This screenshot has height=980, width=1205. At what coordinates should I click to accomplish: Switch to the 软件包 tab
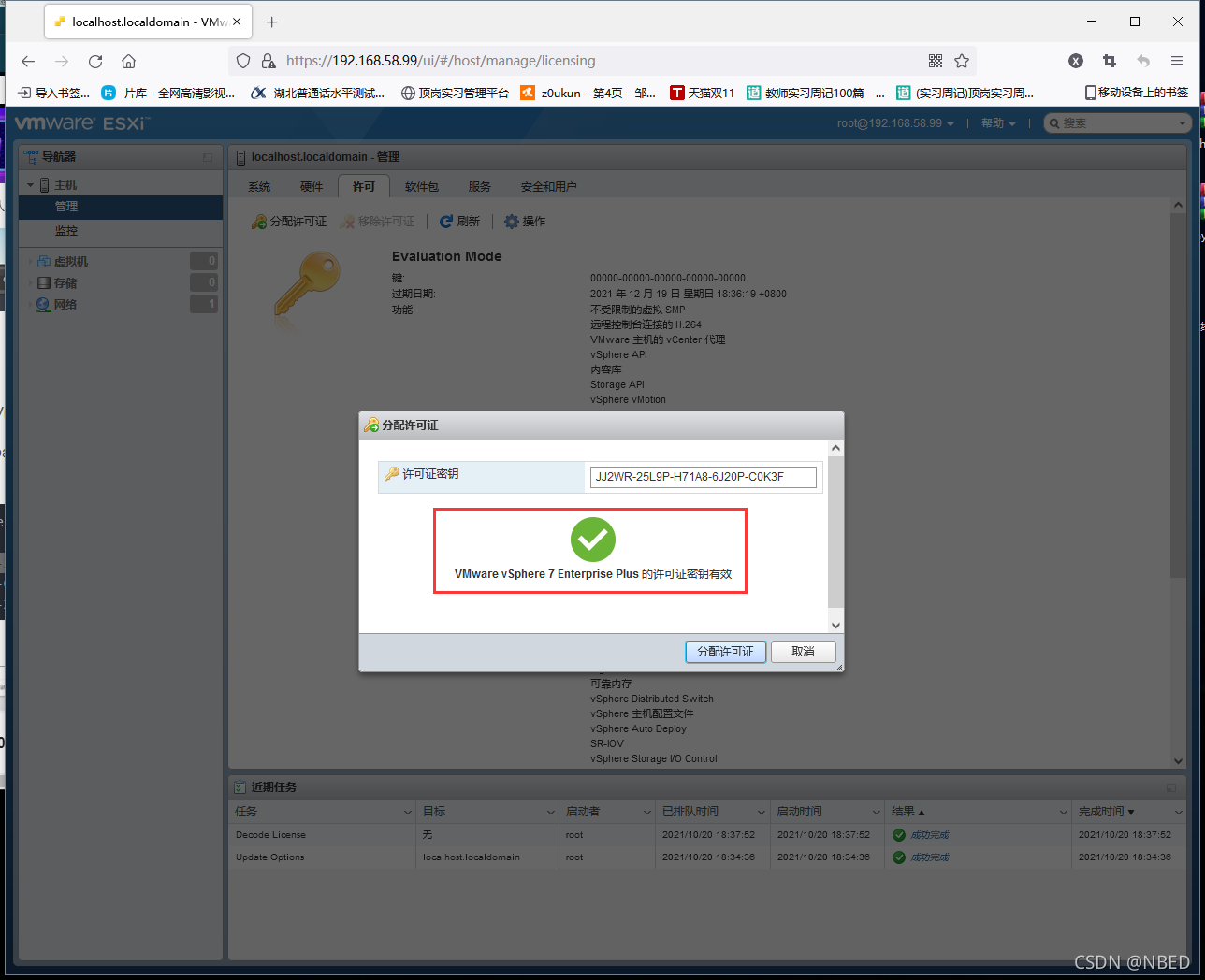[422, 187]
